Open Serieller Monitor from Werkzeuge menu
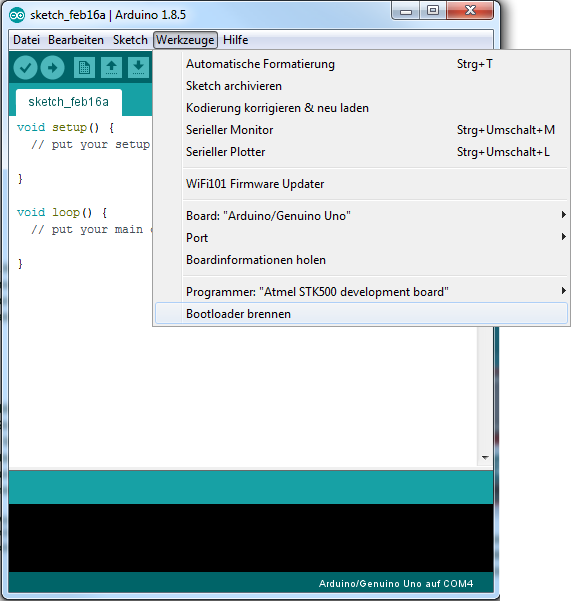The image size is (571, 601). (x=361, y=130)
